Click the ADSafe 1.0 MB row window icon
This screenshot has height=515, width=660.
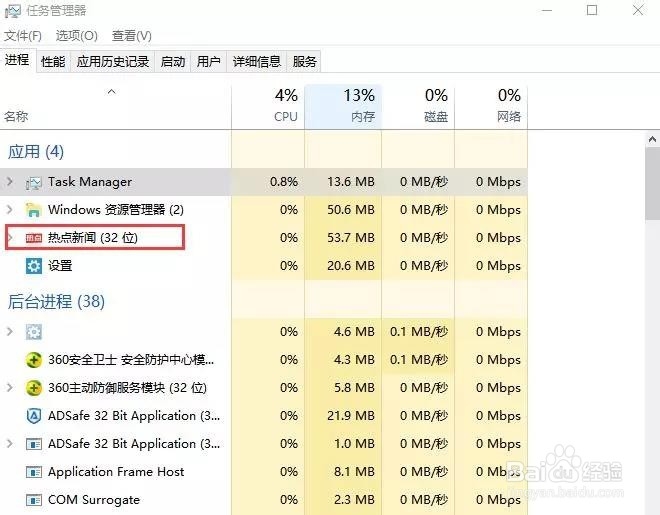pyautogui.click(x=34, y=444)
